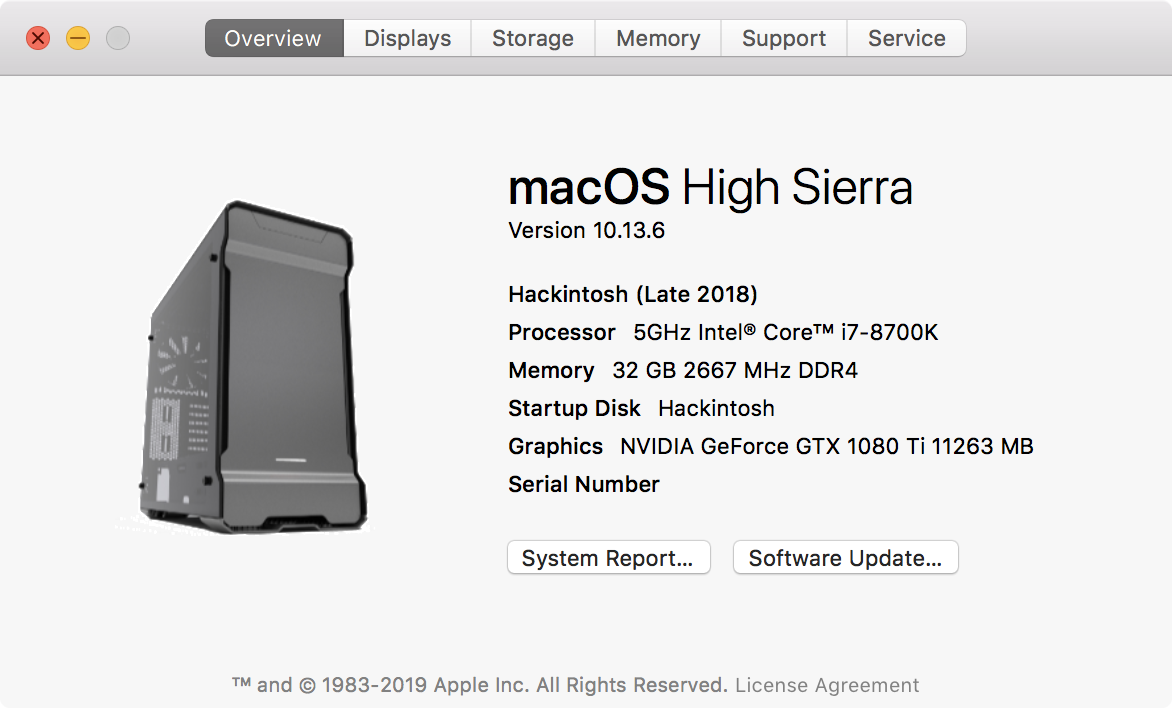Select the Overview tab
This screenshot has width=1172, height=708.
[274, 38]
